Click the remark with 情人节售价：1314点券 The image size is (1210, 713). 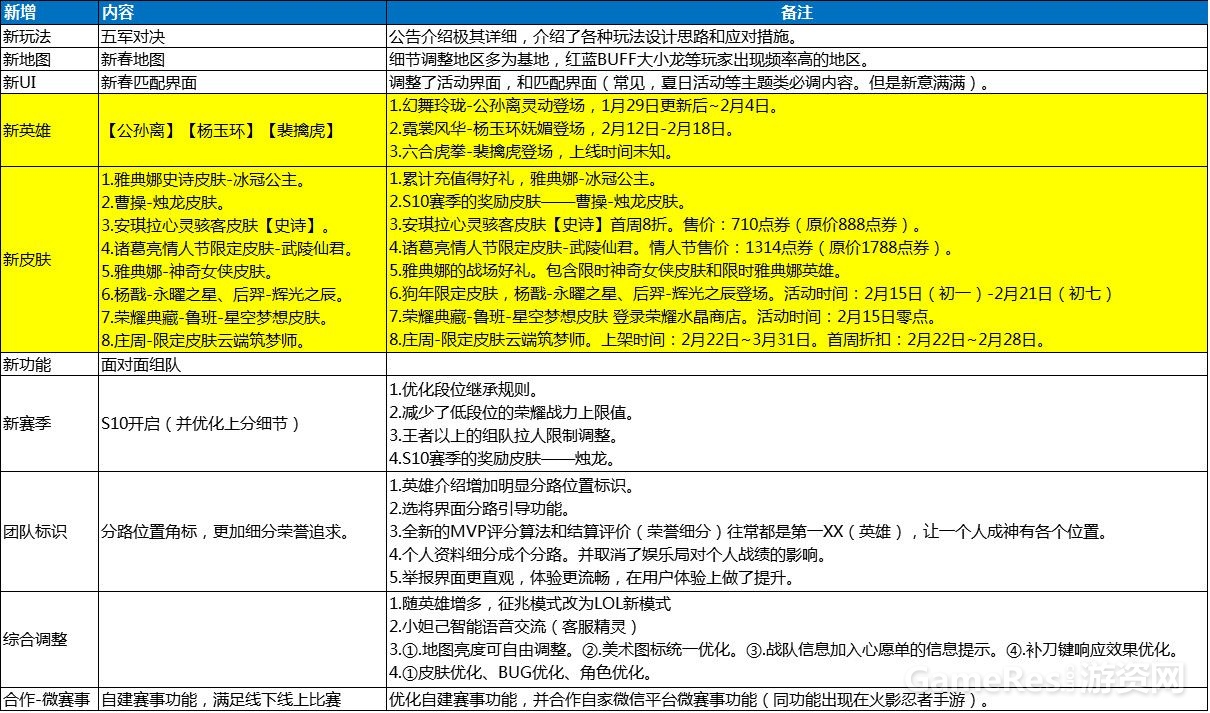click(672, 248)
